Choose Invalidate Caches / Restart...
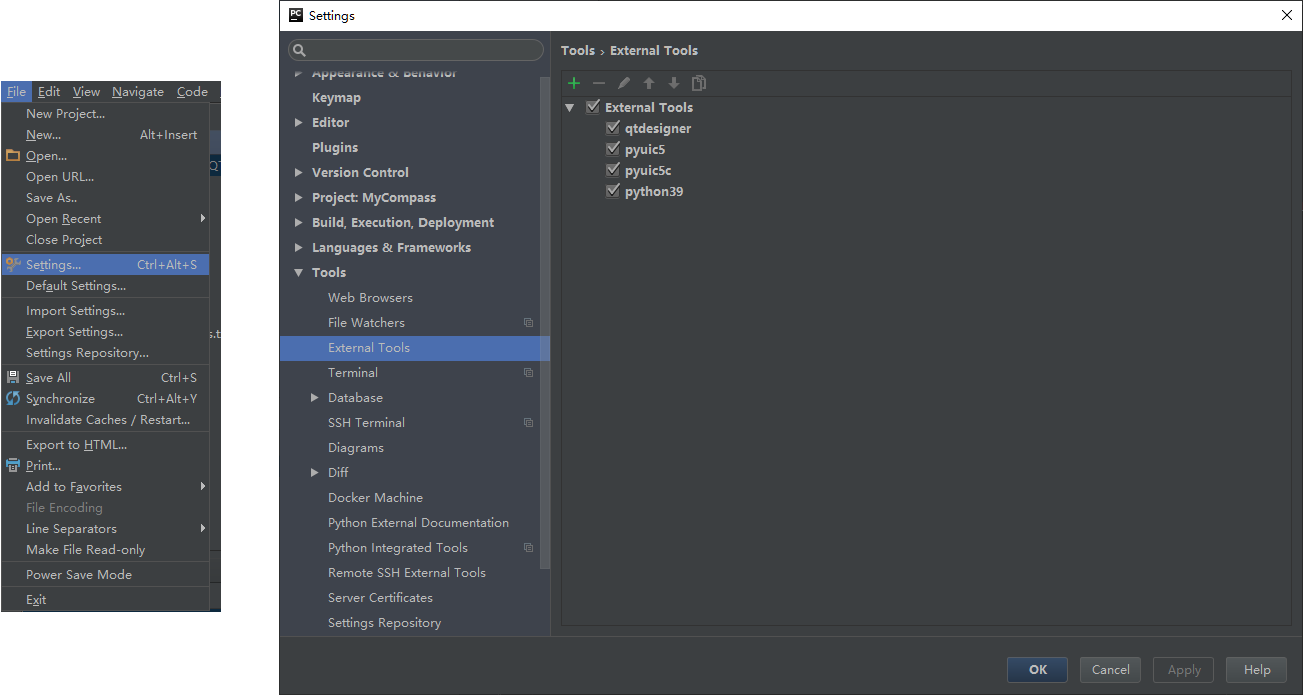This screenshot has width=1303, height=695. (105, 420)
